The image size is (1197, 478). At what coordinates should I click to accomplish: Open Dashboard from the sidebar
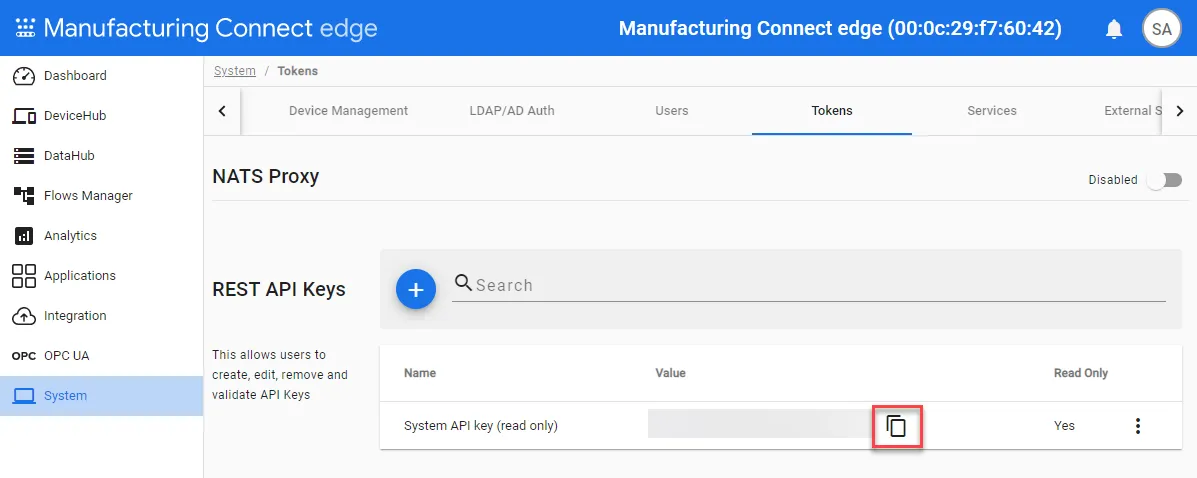(x=102, y=76)
